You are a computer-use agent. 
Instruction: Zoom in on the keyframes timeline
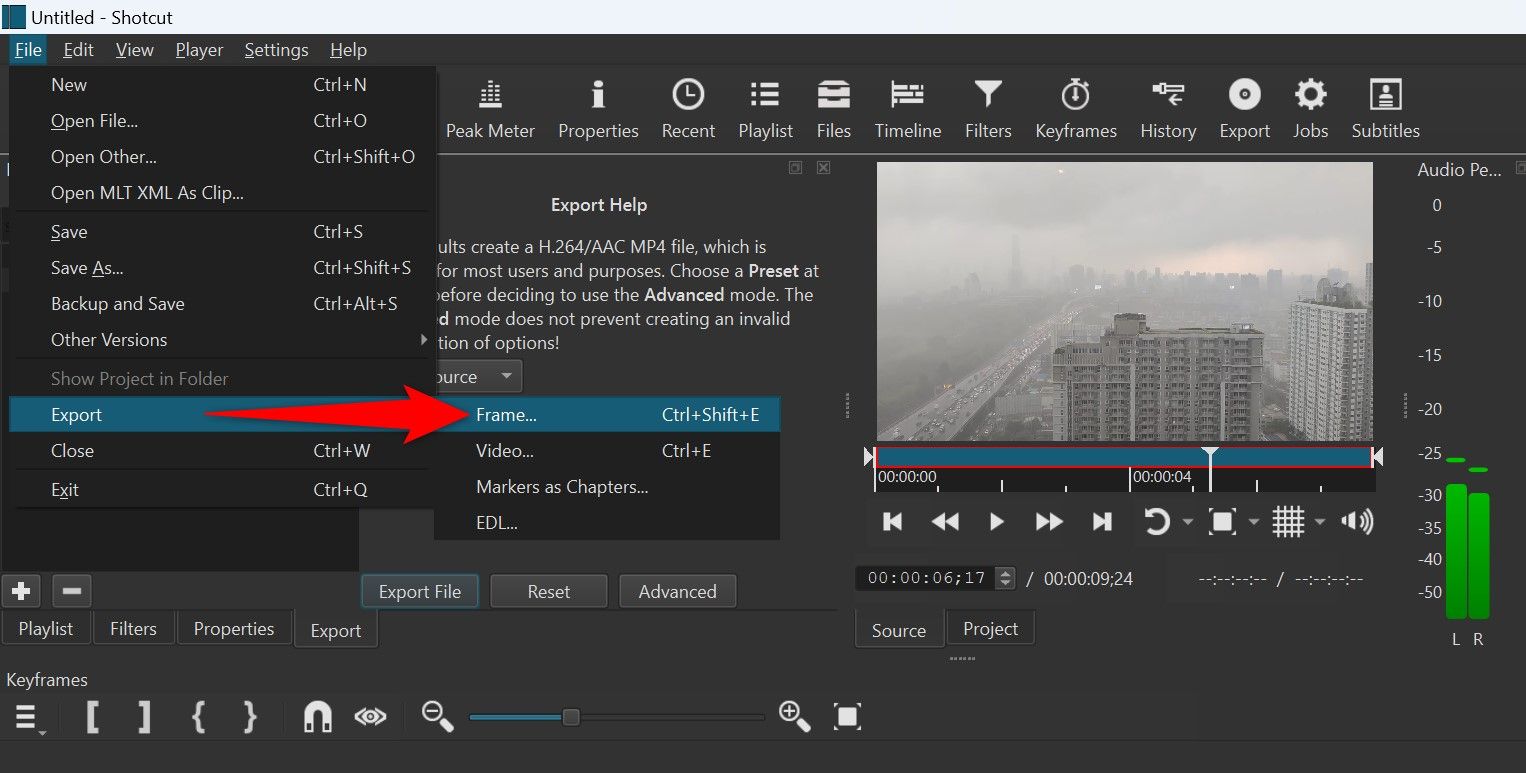click(x=794, y=716)
